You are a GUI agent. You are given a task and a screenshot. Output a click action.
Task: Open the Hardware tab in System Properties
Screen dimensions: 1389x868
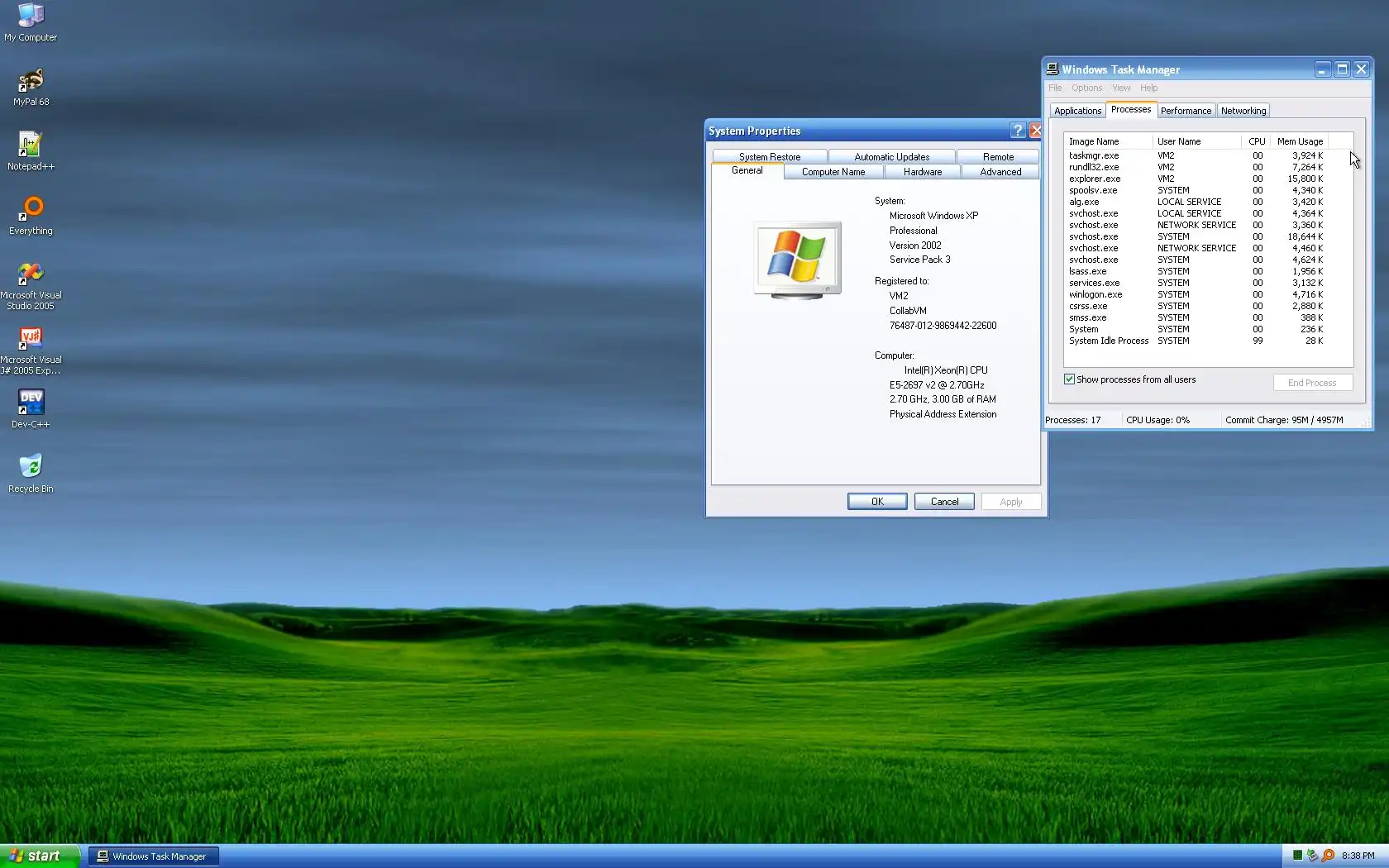pyautogui.click(x=923, y=172)
